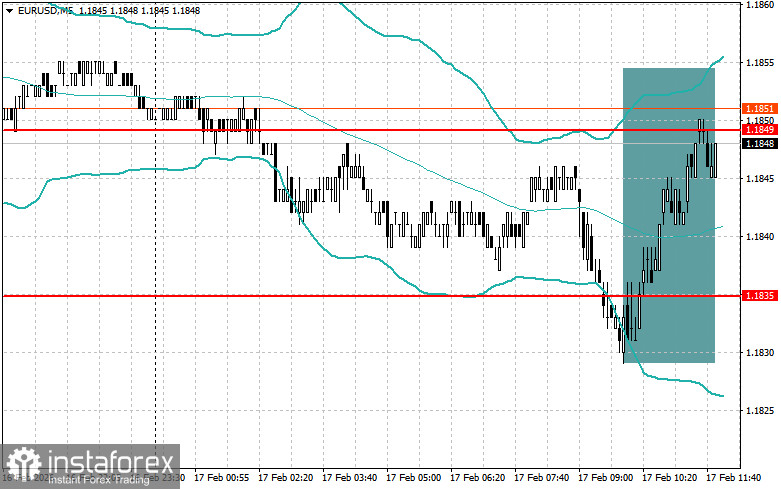Select the 1.1849 red price label

(760, 130)
